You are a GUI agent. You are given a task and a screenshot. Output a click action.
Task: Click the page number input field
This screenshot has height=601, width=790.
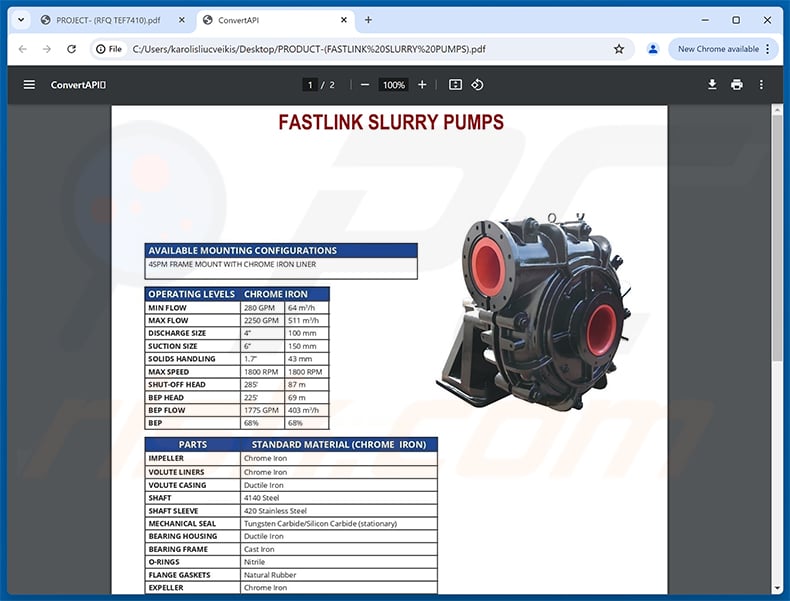tap(311, 85)
